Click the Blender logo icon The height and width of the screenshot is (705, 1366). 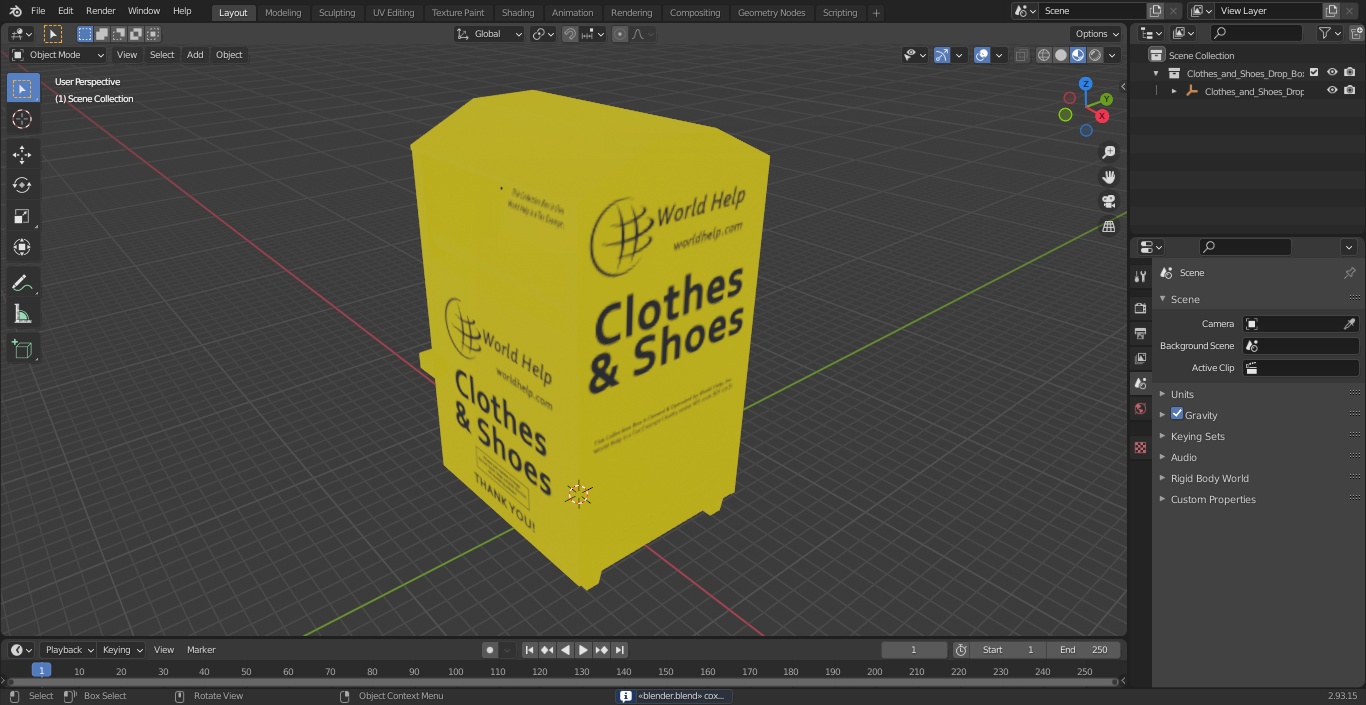[x=15, y=11]
